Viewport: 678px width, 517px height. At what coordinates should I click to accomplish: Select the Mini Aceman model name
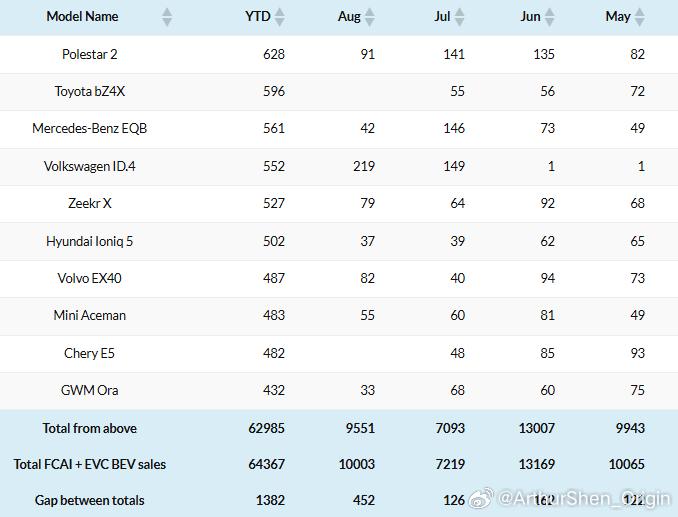(x=90, y=315)
